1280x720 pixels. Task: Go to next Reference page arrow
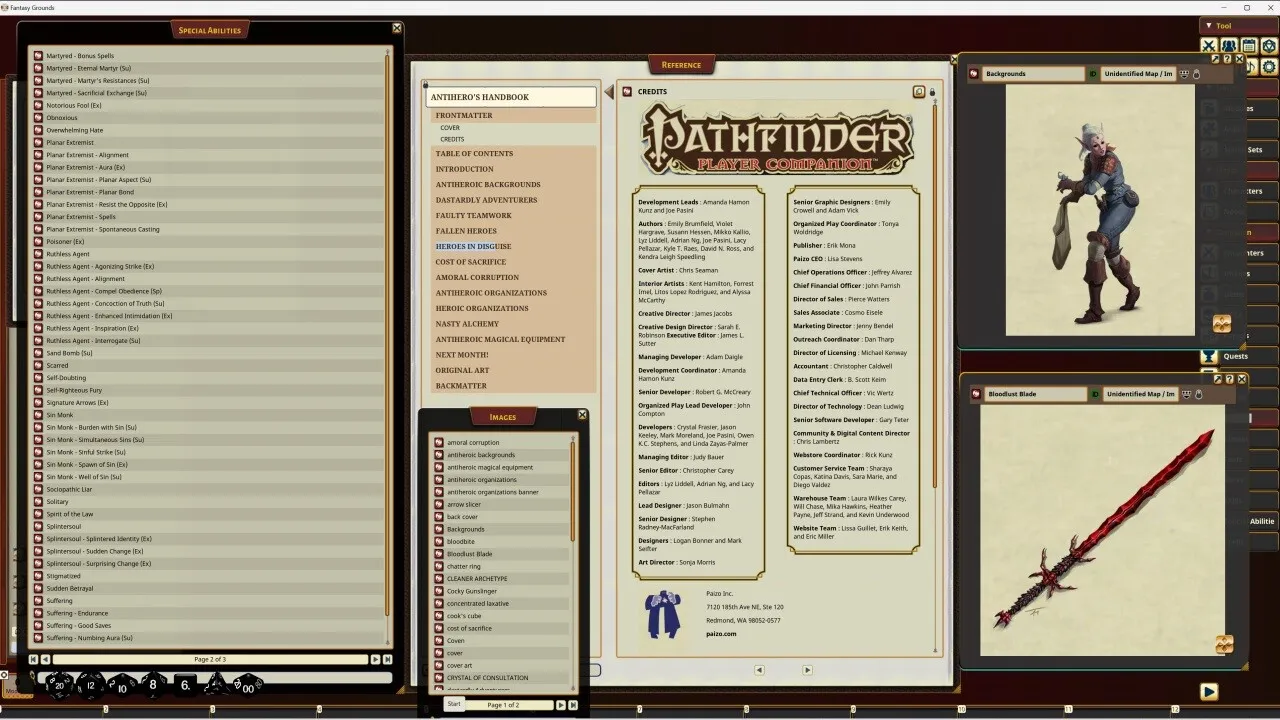(807, 670)
